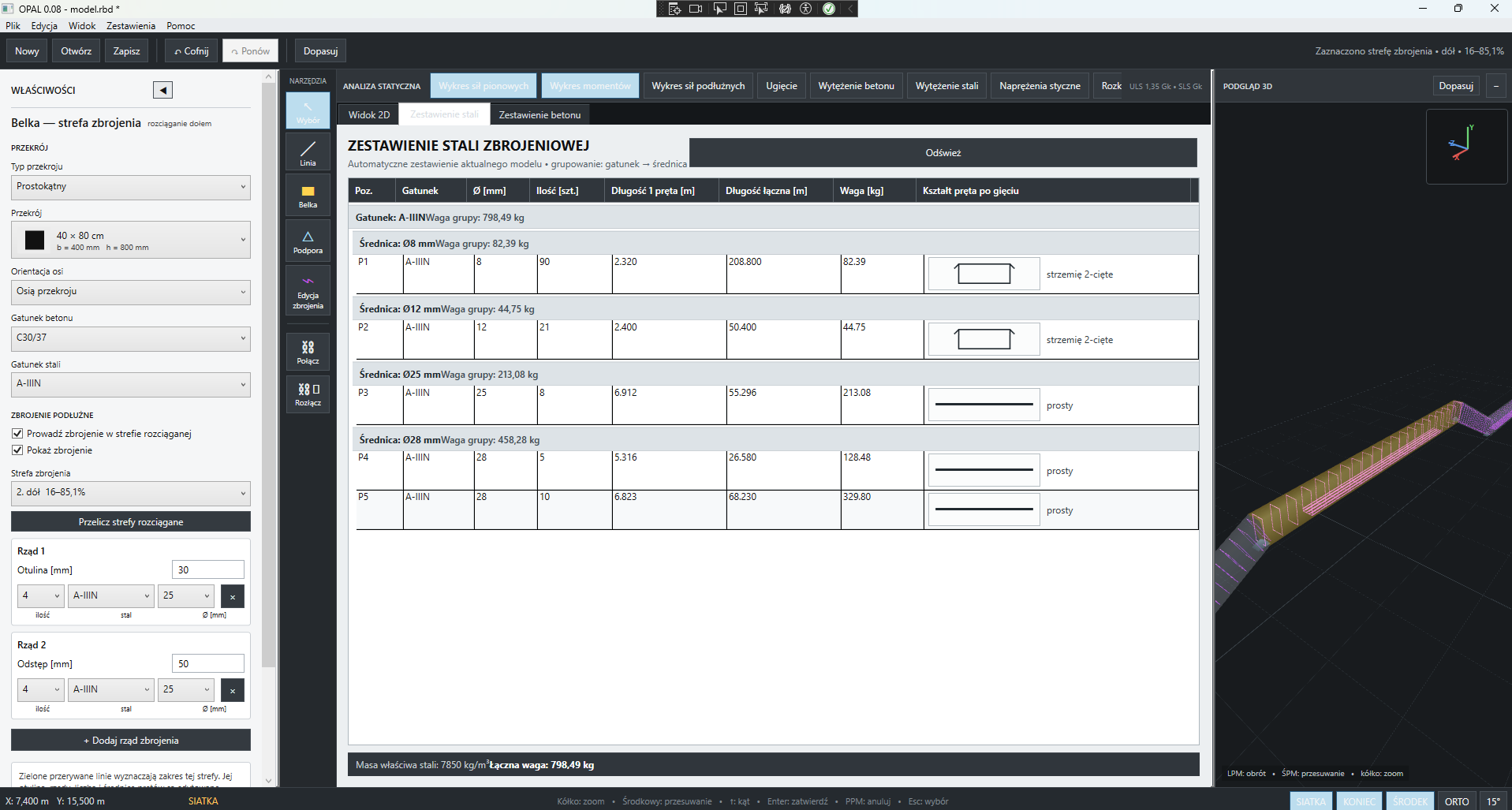Toggle Prowadź zbrojenie w strefie rozciąganej
This screenshot has width=1512, height=810.
point(17,434)
